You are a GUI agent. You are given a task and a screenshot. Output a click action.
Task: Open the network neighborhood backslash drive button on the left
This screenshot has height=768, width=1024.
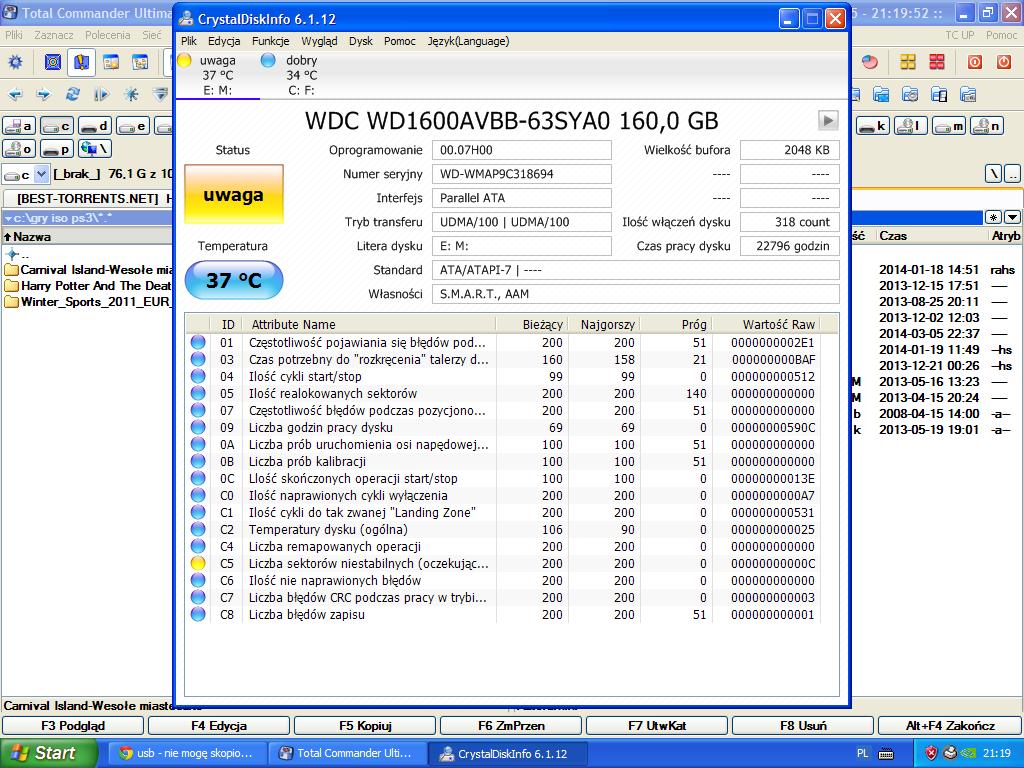(95, 149)
